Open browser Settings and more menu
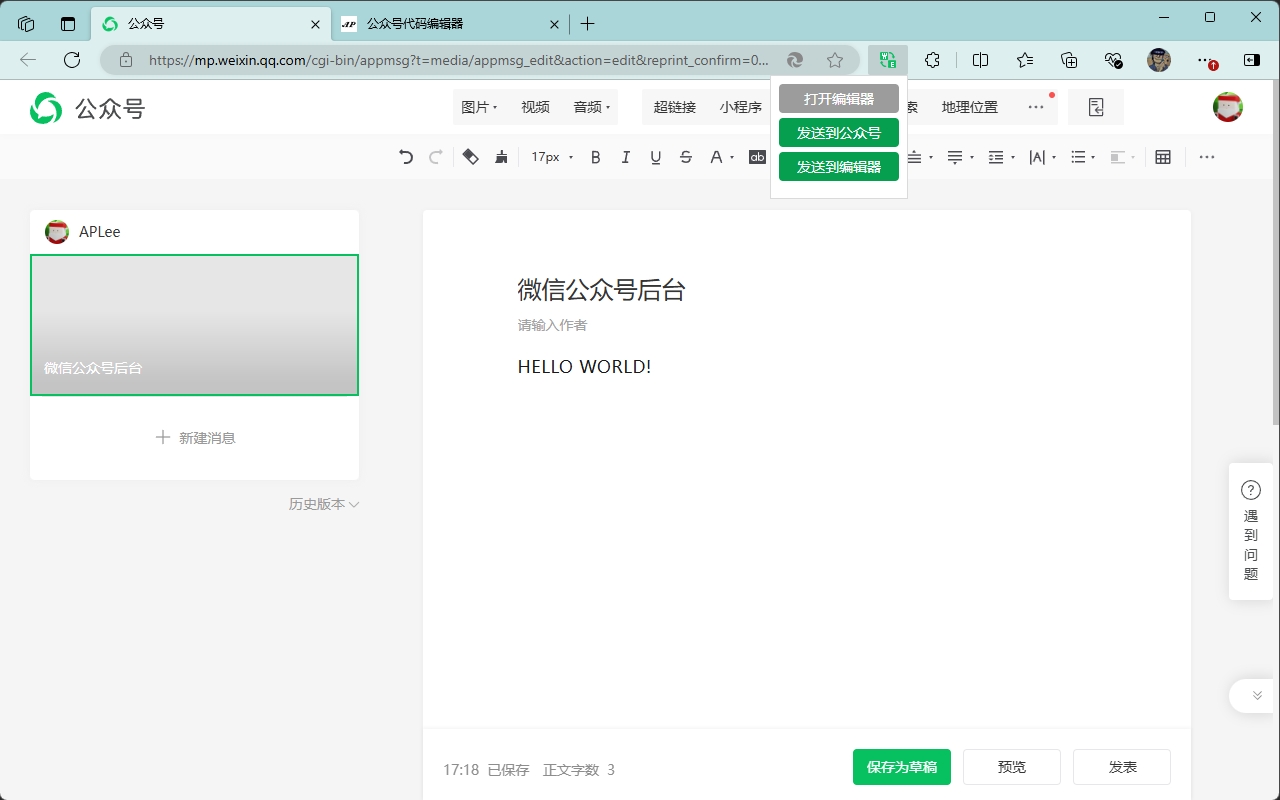Image resolution: width=1280 pixels, height=800 pixels. (x=1207, y=60)
